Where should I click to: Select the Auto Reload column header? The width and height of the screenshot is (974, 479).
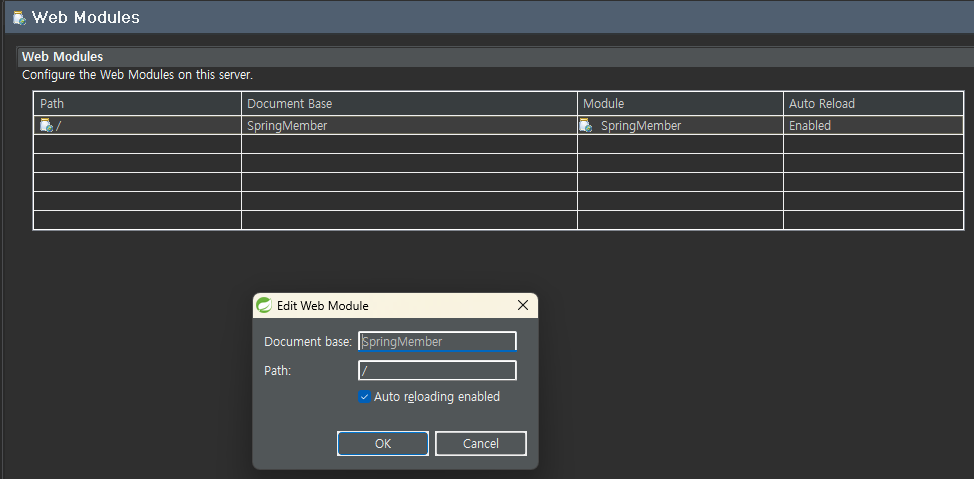[x=873, y=103]
